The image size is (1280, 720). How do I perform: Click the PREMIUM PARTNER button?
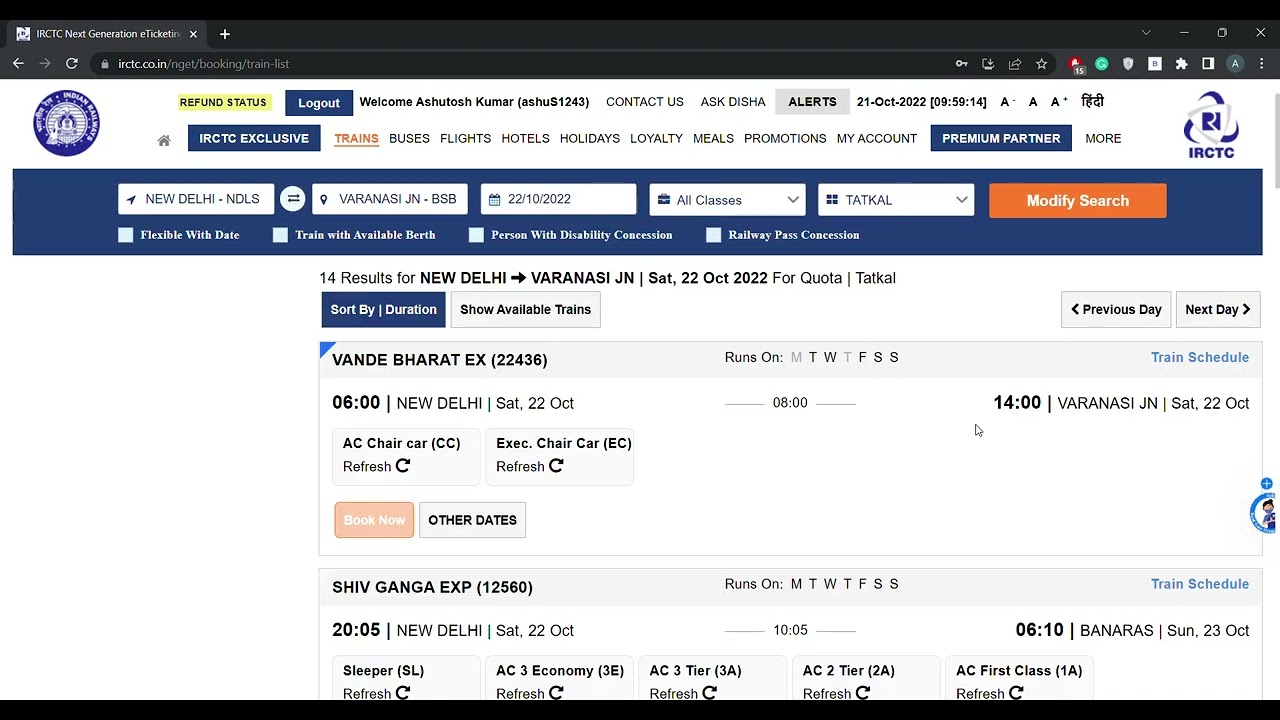tap(1001, 138)
